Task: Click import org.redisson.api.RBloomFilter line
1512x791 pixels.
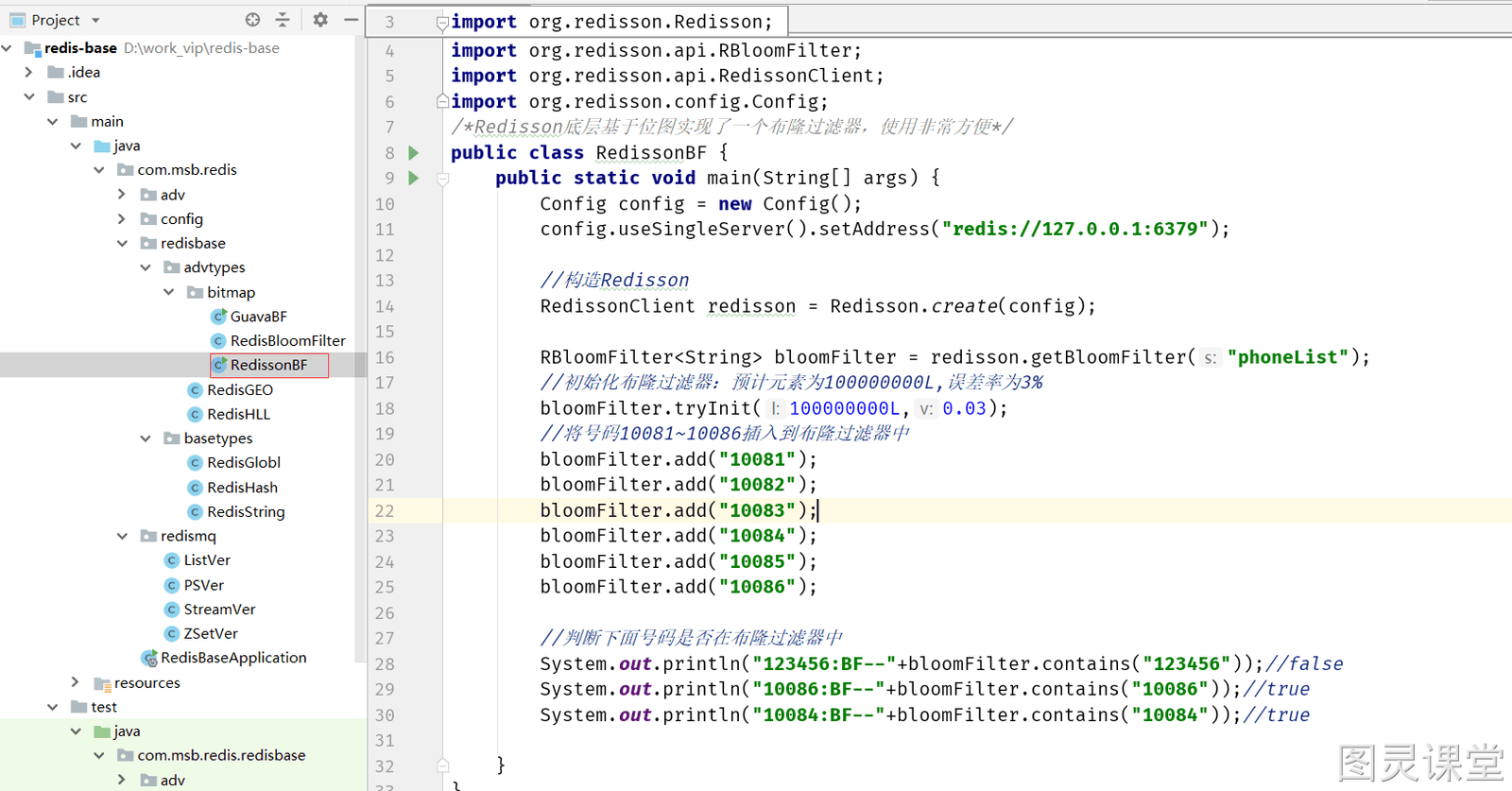Action: tap(656, 50)
